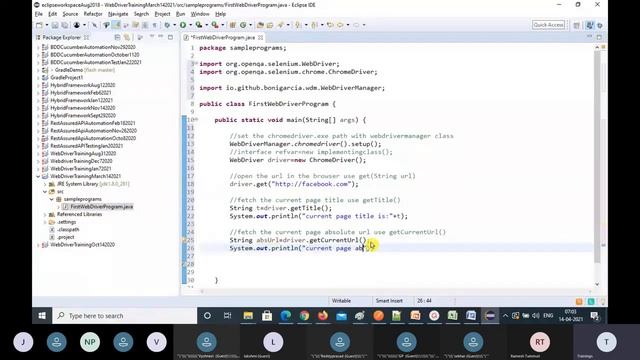Click New Java Class toolbar icon

coord(243,25)
